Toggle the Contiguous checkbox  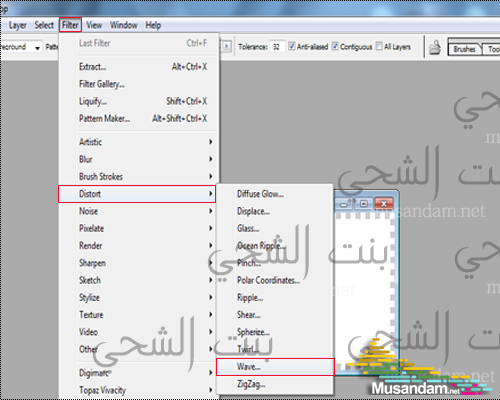[x=335, y=46]
